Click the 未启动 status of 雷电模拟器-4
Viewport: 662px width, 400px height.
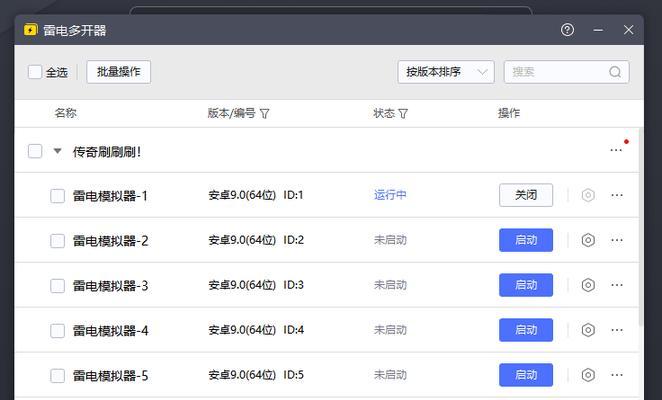[390, 330]
